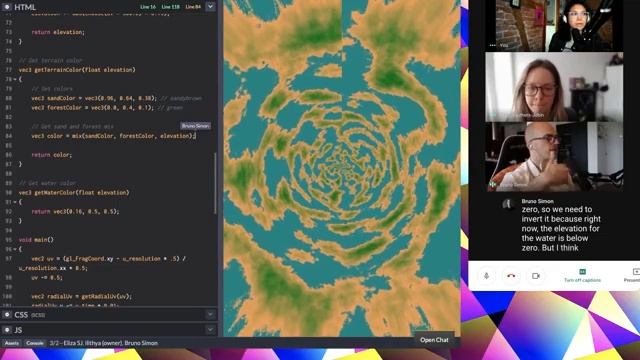Viewport: 640px width, 360px height.
Task: Open three-dots options on 'You' tile
Action: (493, 45)
